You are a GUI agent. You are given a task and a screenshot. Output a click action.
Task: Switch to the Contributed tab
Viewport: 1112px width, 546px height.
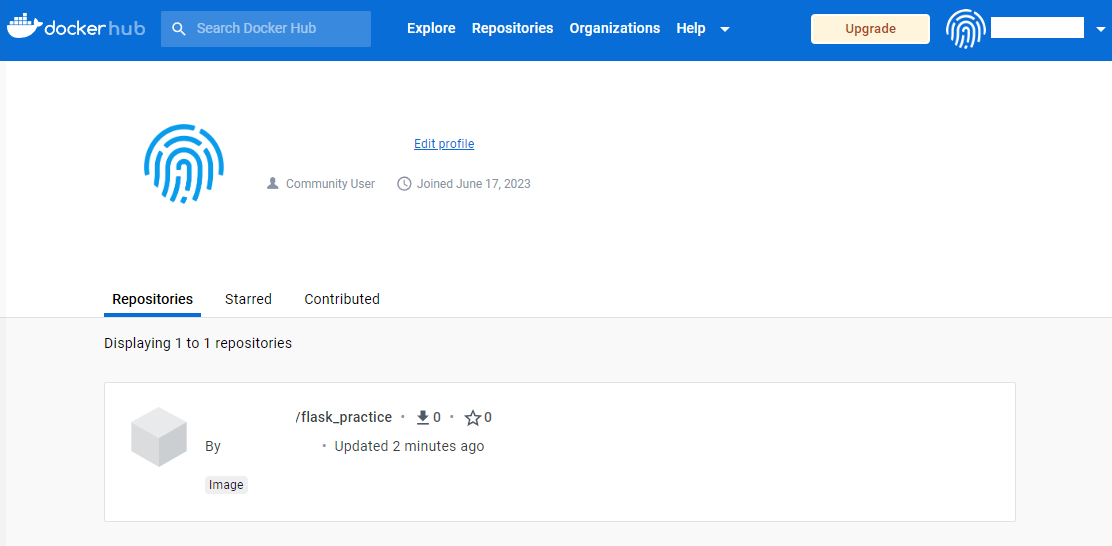coord(342,299)
